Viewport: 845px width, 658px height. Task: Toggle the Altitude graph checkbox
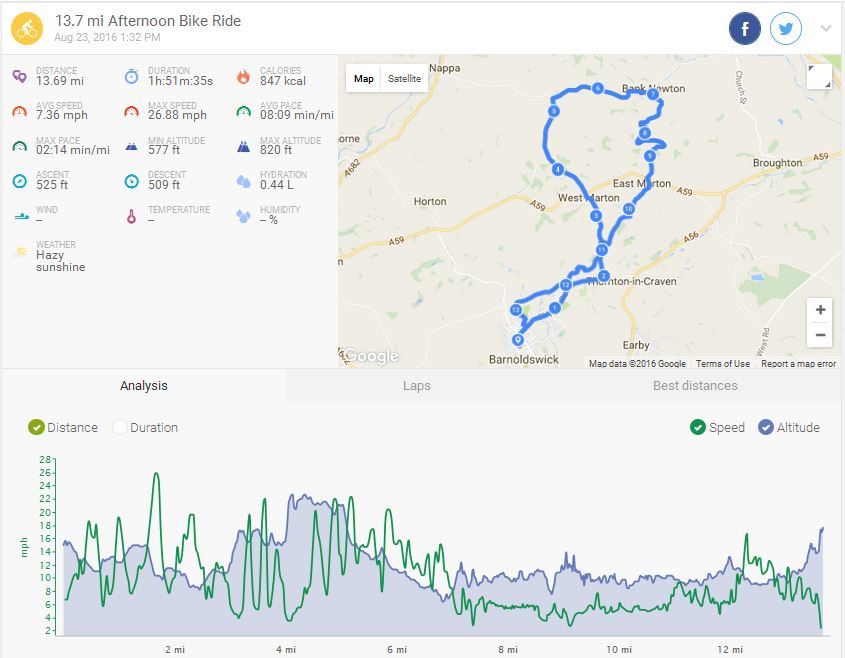point(766,427)
